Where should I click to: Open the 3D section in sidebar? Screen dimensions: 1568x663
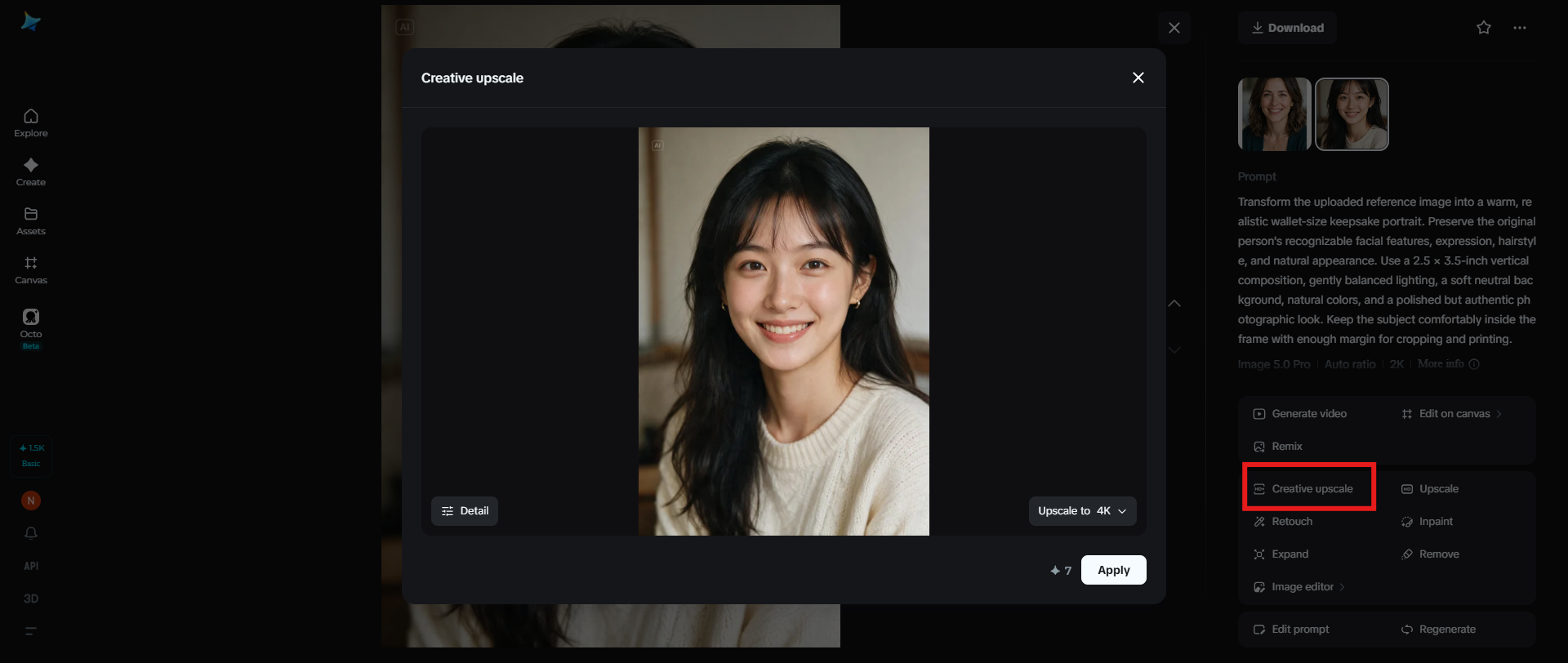click(31, 598)
